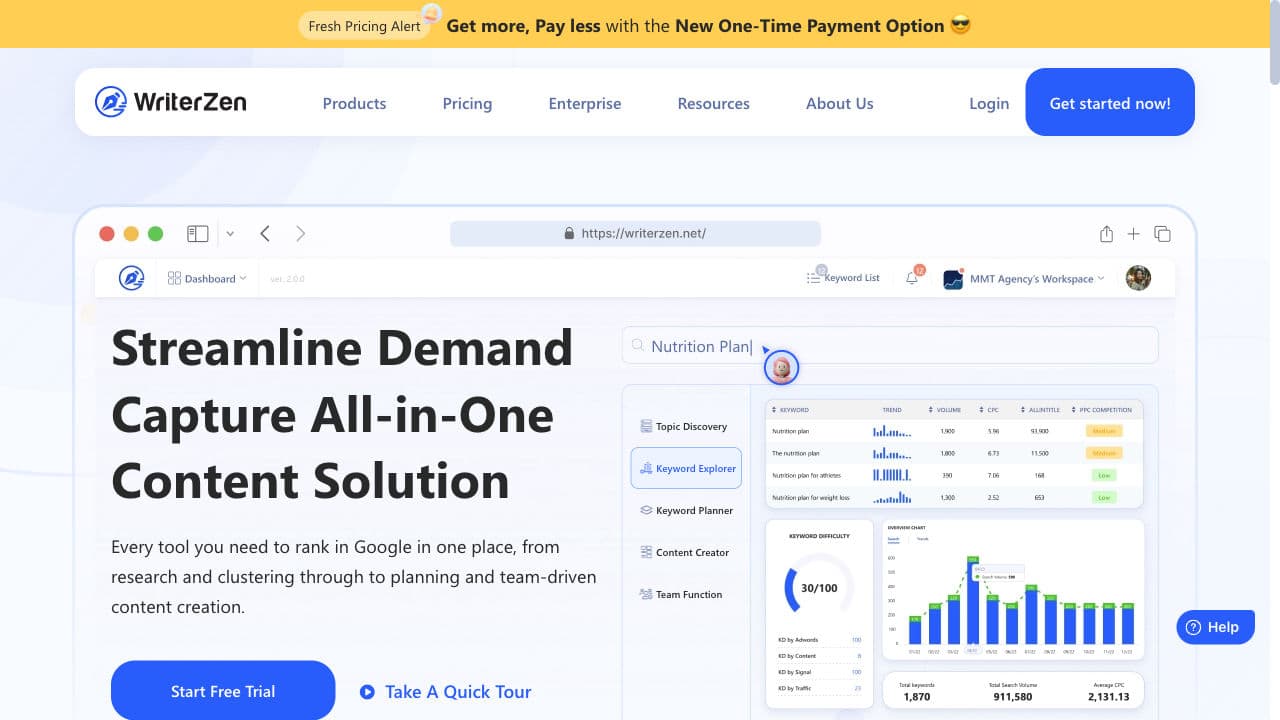Click the tallest bar in overview chart
Viewport: 1280px width, 720px height.
click(x=973, y=601)
